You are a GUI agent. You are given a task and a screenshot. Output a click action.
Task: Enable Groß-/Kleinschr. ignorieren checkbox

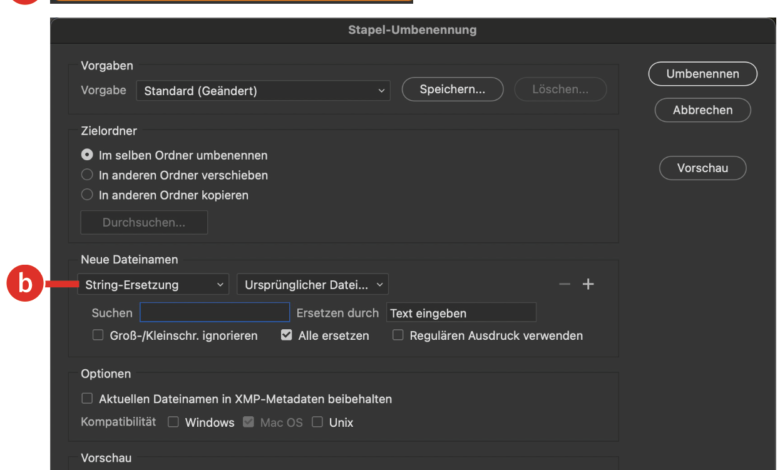(x=98, y=335)
